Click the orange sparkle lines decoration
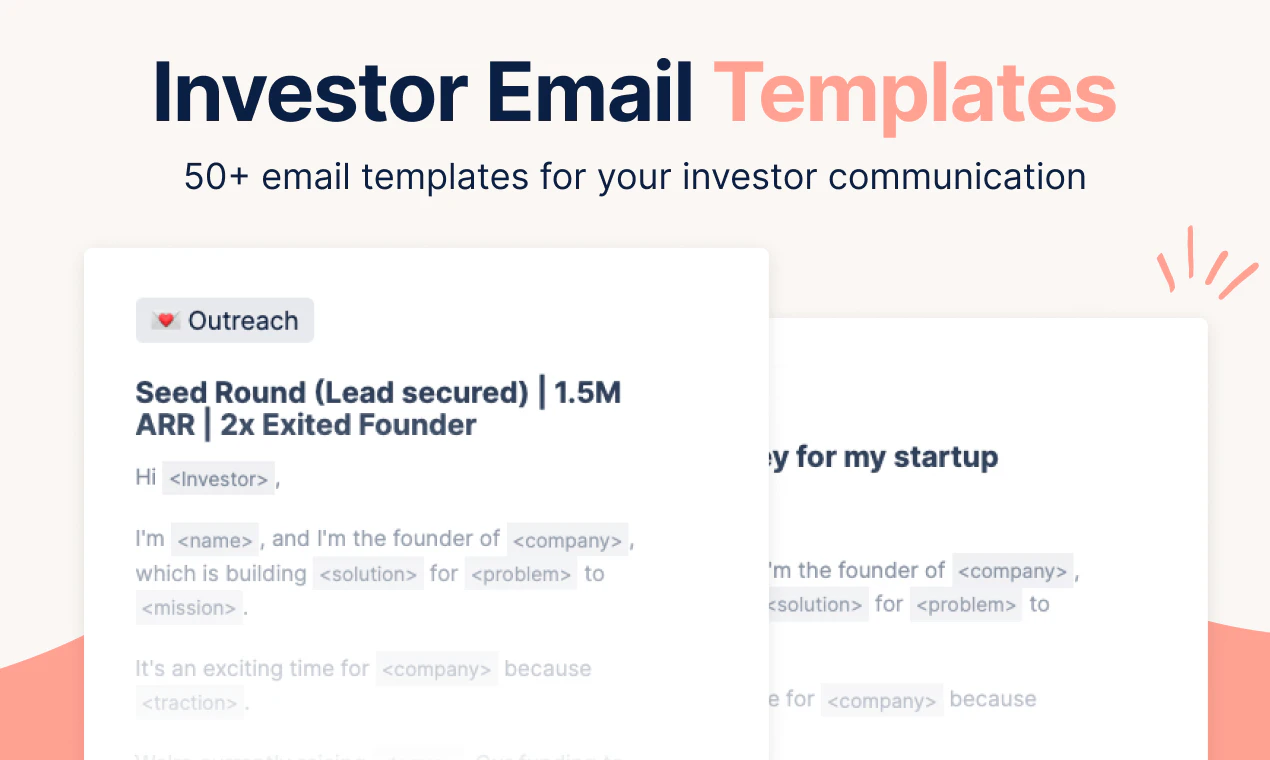Screen dimensions: 1270x760 click(1206, 262)
